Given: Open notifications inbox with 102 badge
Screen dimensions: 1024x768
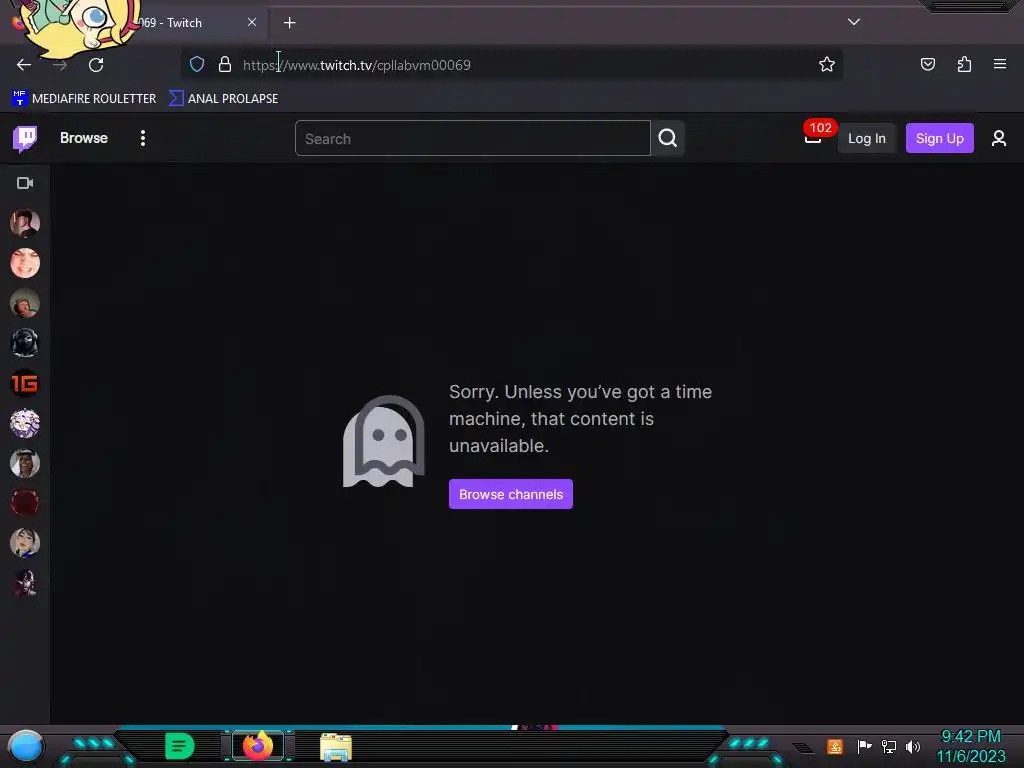Looking at the screenshot, I should 813,136.
